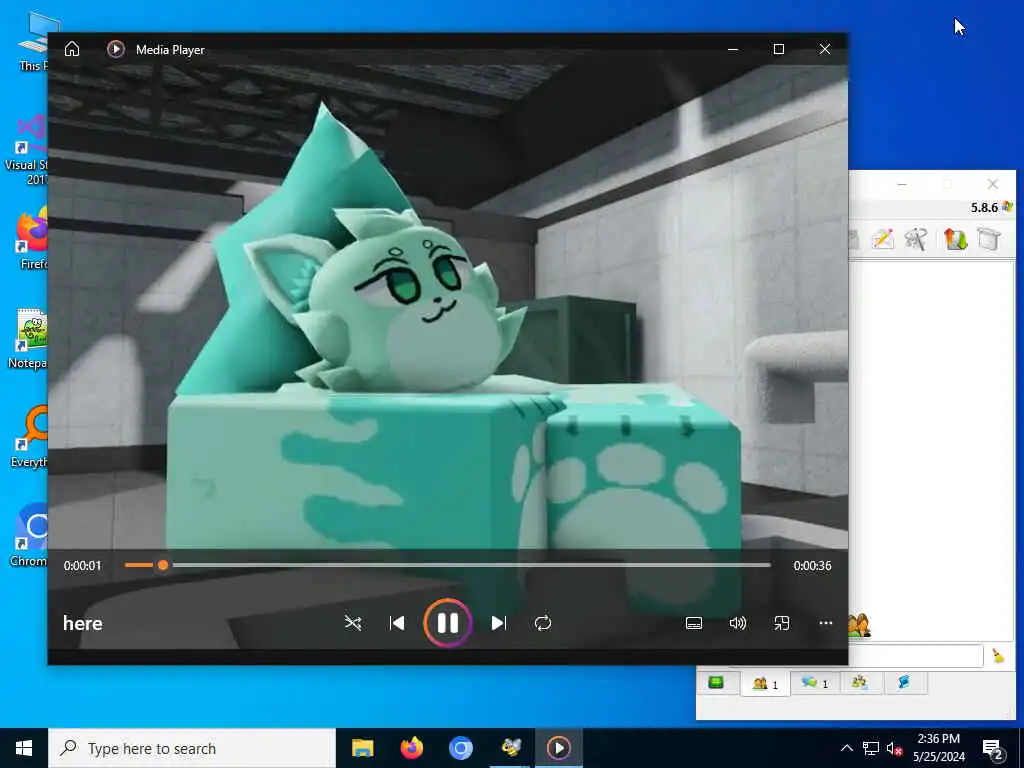Screen dimensions: 1024x768
Task: Click the trash bin icon in messenger toolbar
Action: (989, 239)
